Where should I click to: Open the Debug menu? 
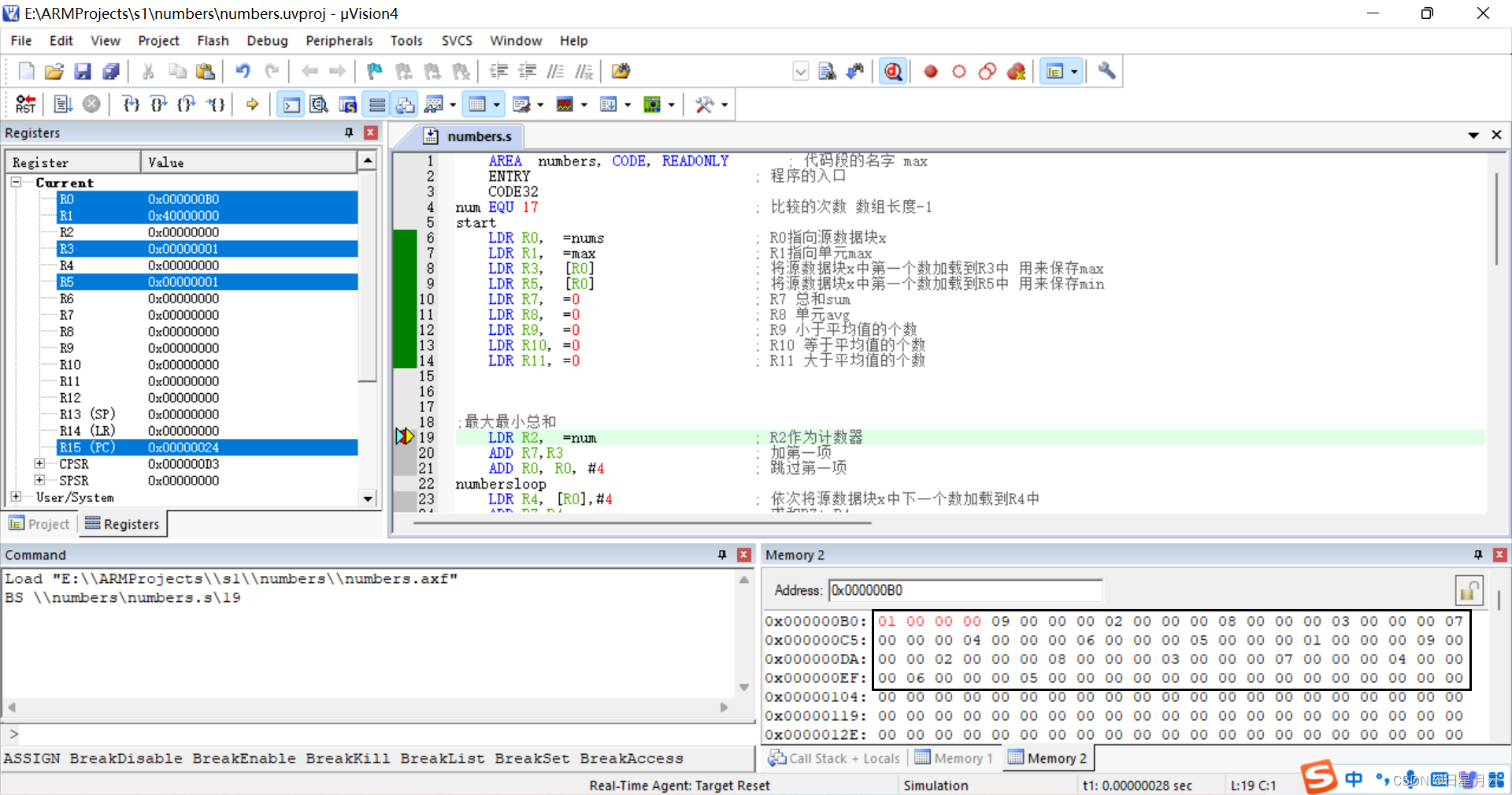pyautogui.click(x=267, y=40)
